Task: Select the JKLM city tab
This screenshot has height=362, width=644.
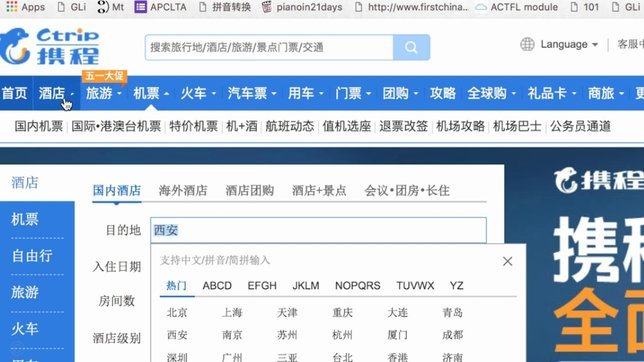Action: click(306, 286)
